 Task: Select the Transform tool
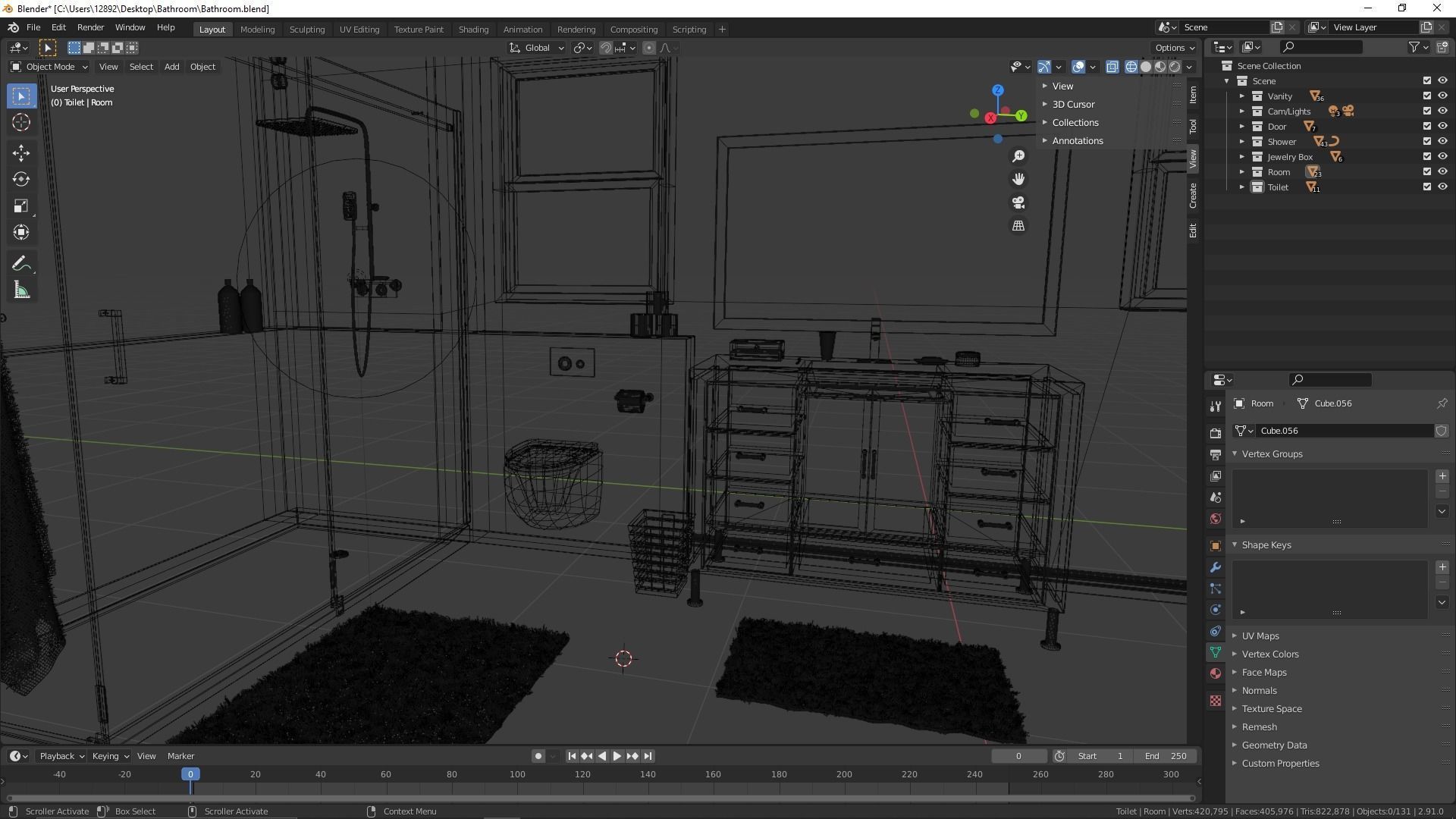pos(21,233)
